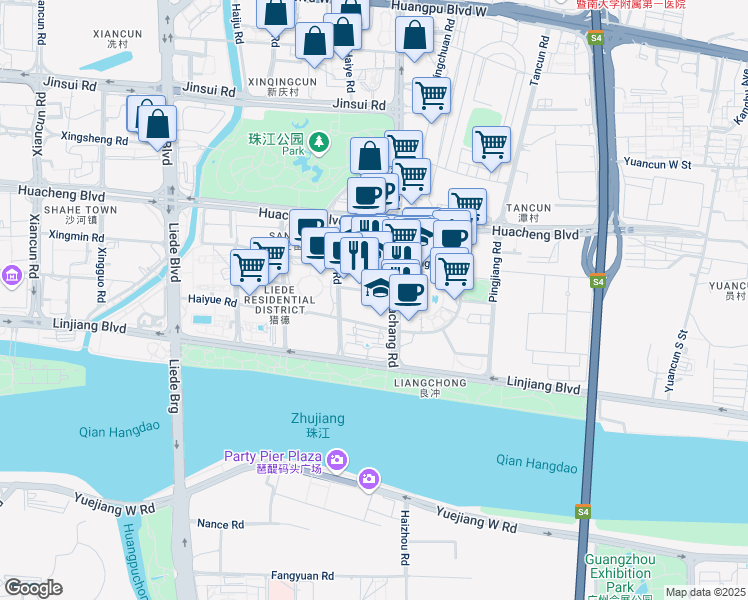Click the graduation cap marker near Liede district

click(x=377, y=291)
